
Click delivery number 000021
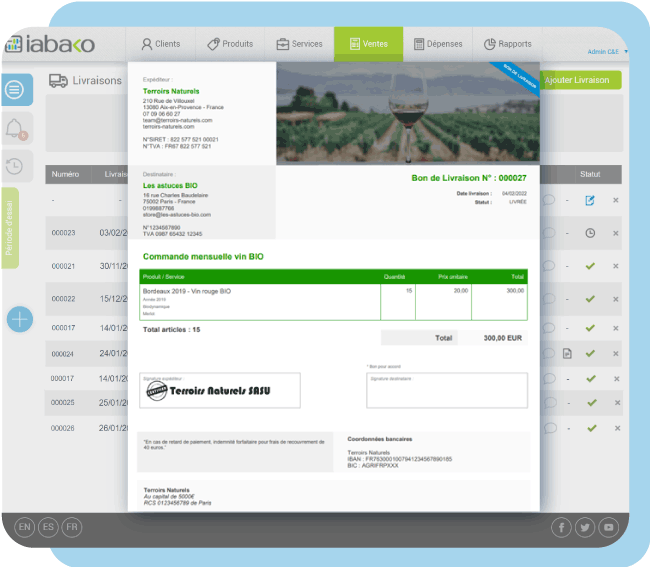click(x=63, y=266)
